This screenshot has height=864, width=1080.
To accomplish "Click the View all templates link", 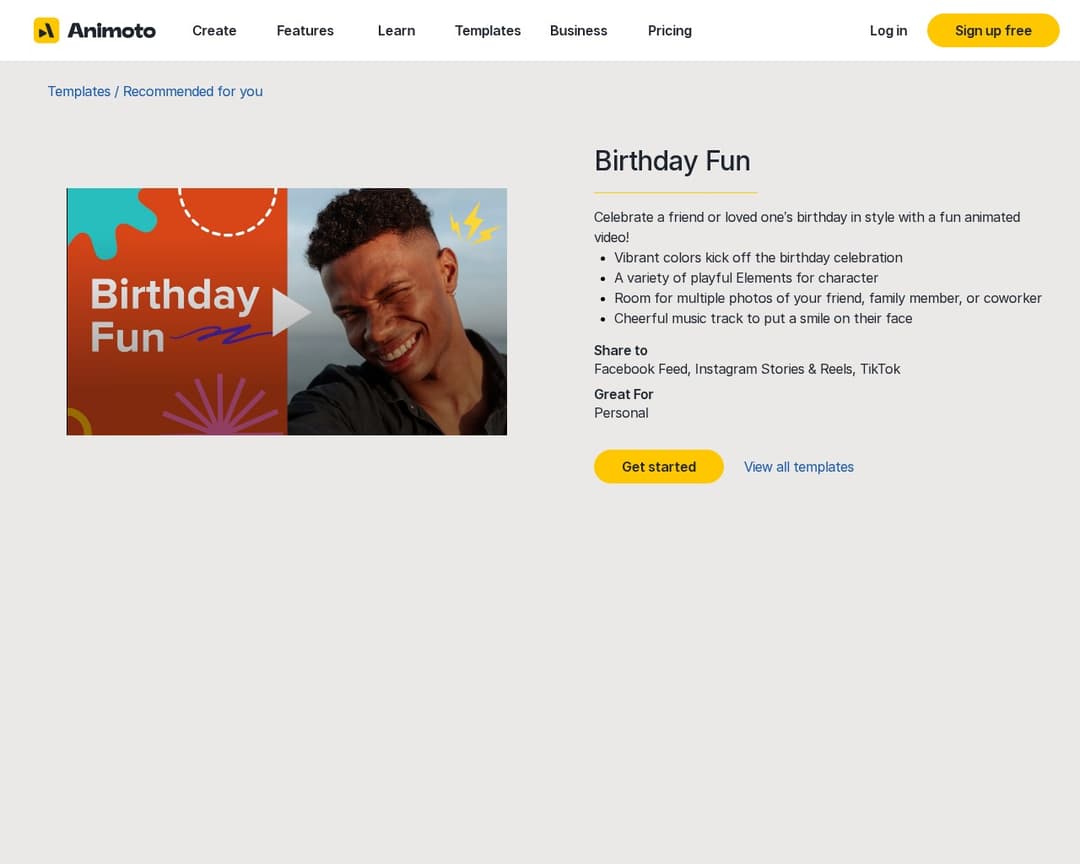I will coord(798,467).
